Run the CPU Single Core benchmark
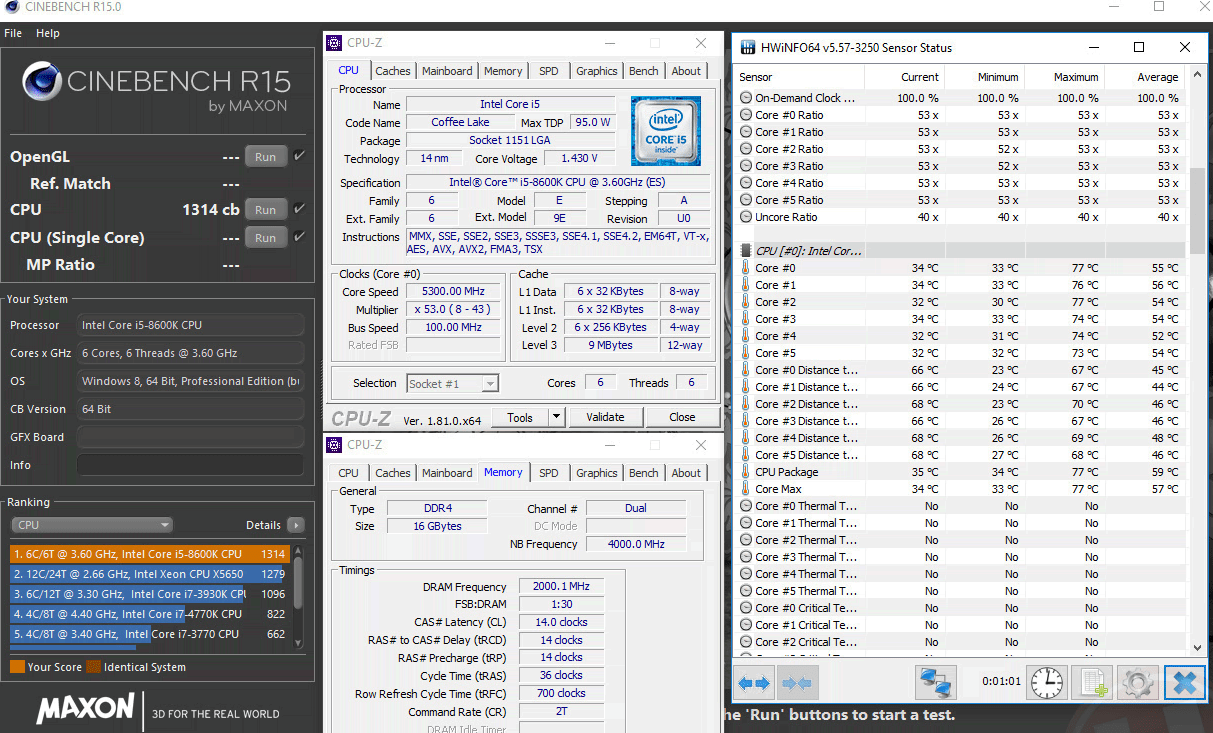 tap(266, 238)
